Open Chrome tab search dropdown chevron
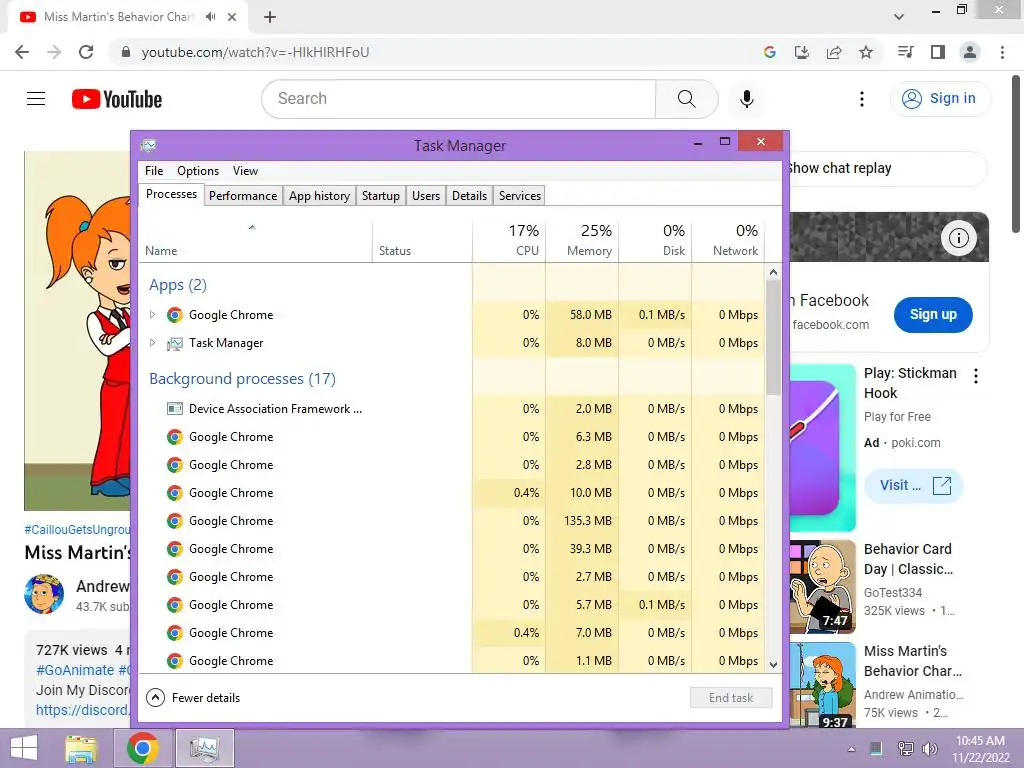The height and width of the screenshot is (768, 1024). coord(899,17)
